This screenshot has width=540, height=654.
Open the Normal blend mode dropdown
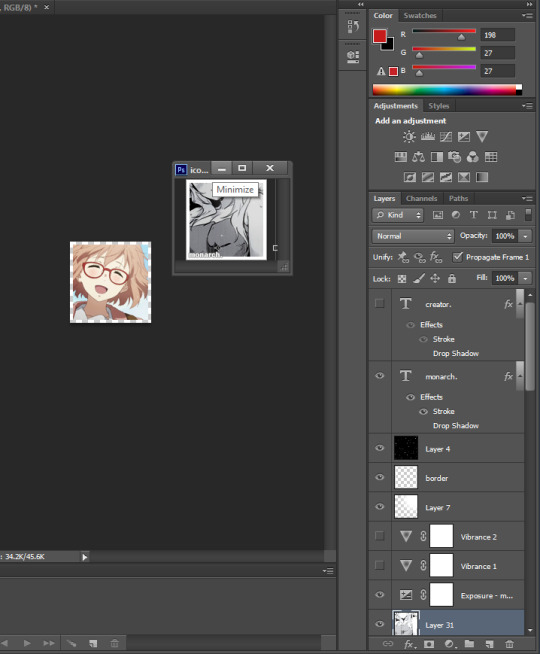[412, 236]
